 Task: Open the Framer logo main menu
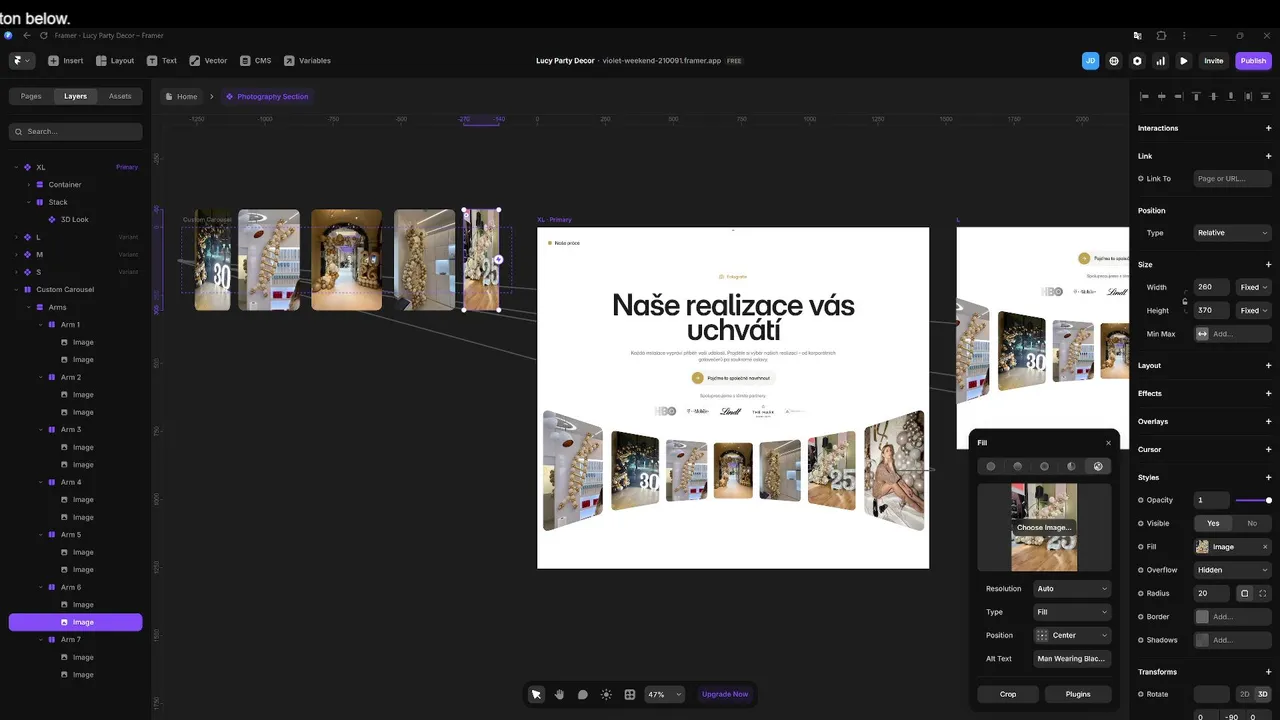[x=21, y=61]
